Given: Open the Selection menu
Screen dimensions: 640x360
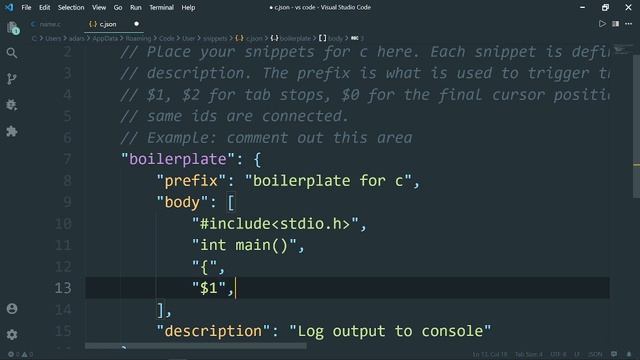Looking at the screenshot, I should (x=71, y=7).
